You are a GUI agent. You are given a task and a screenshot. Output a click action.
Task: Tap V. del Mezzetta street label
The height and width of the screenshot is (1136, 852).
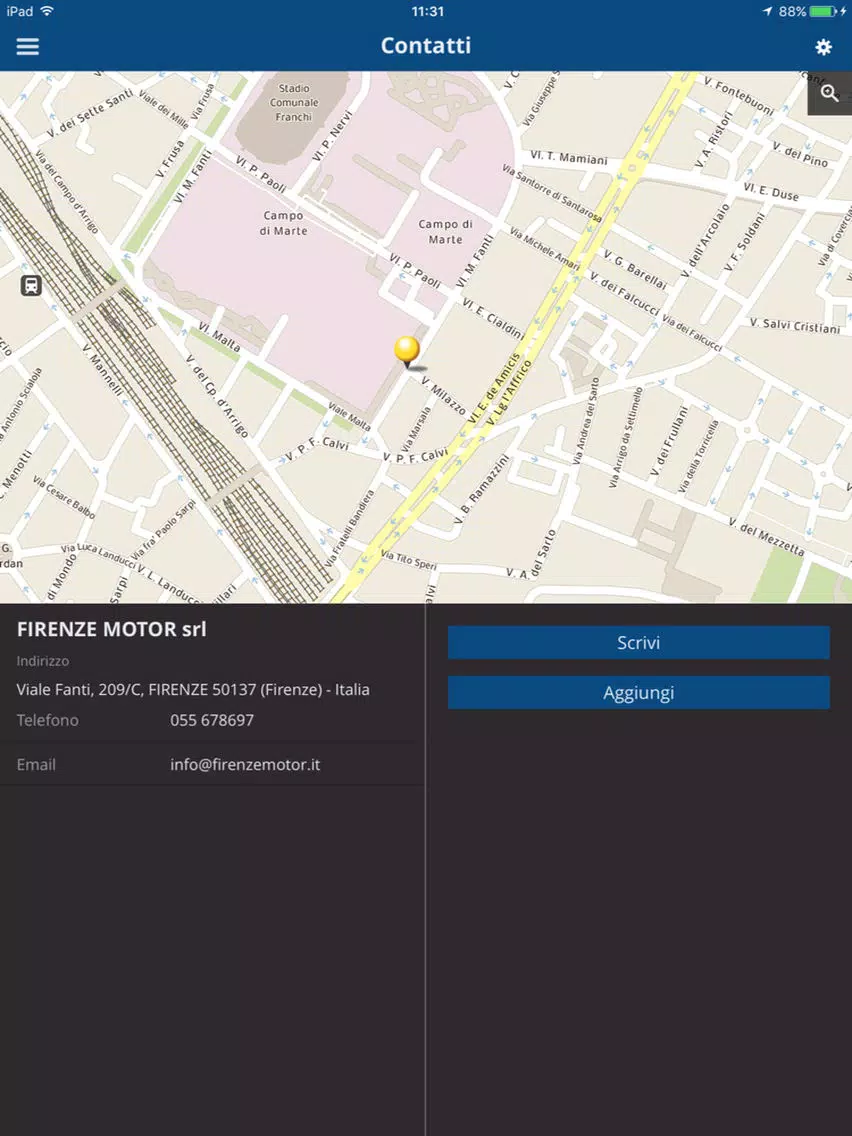tap(766, 537)
